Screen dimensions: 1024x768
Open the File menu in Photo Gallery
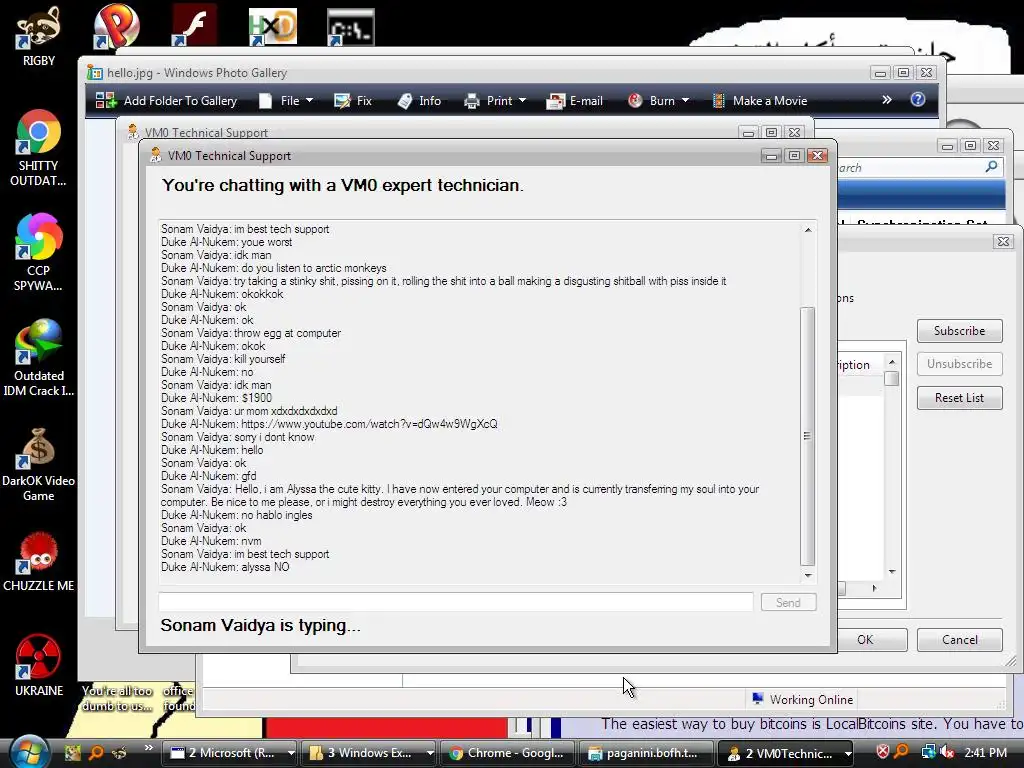pyautogui.click(x=286, y=101)
